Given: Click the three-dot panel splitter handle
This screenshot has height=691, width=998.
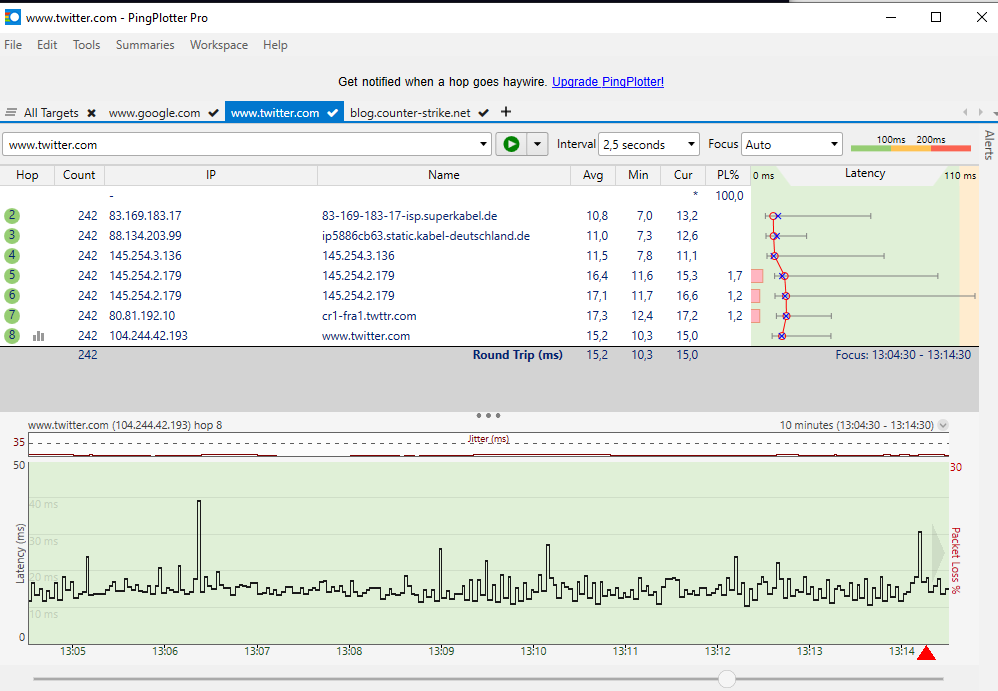Looking at the screenshot, I should tap(488, 415).
